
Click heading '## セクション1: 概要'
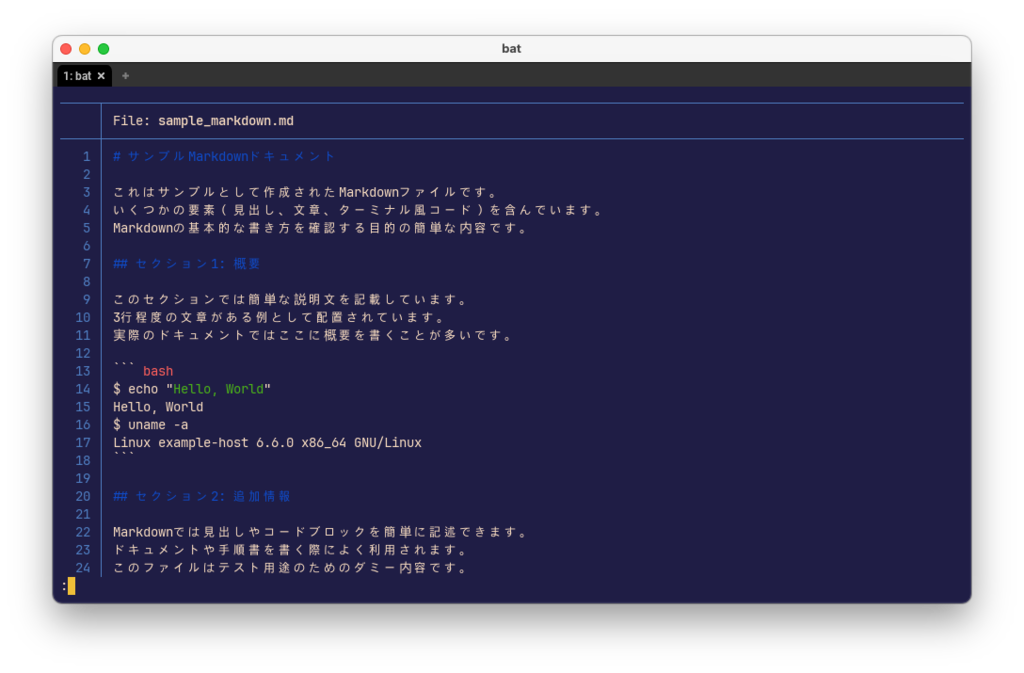(x=187, y=264)
